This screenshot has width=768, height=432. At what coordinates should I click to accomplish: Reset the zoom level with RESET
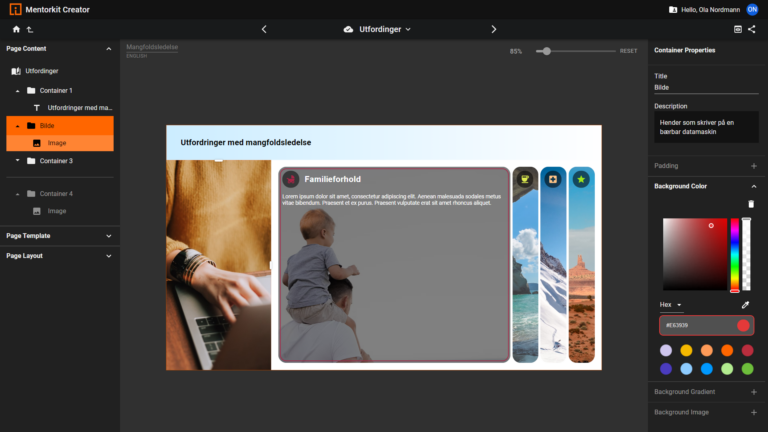(x=628, y=51)
